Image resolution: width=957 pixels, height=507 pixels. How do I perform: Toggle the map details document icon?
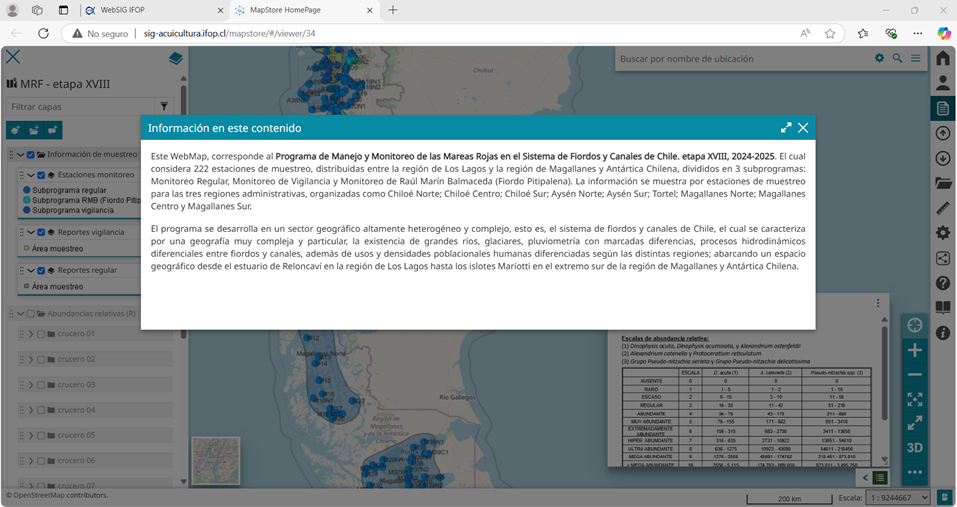pos(943,108)
